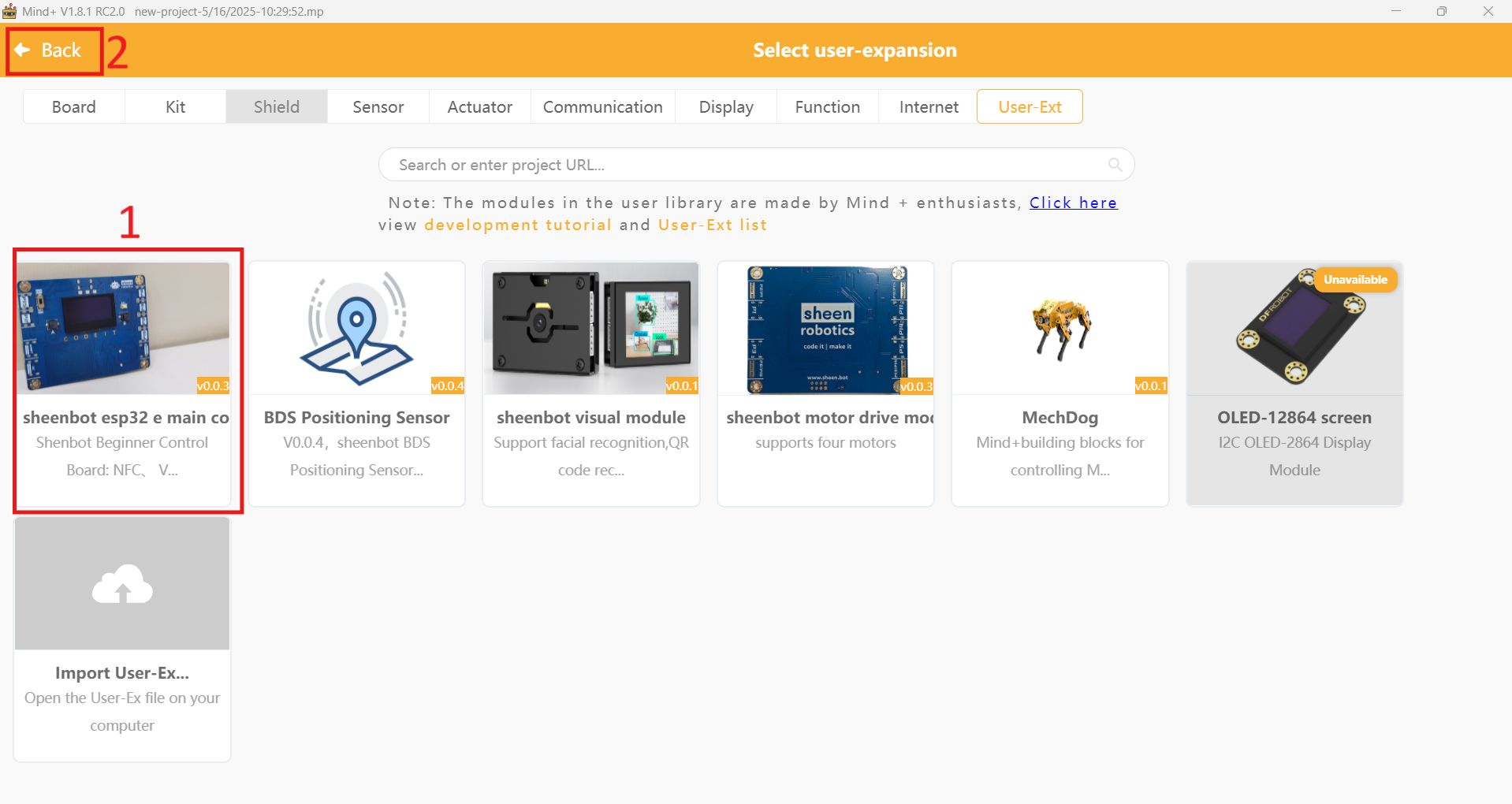Click the 'sheenbot visual module' title
The height and width of the screenshot is (804, 1512).
591,418
